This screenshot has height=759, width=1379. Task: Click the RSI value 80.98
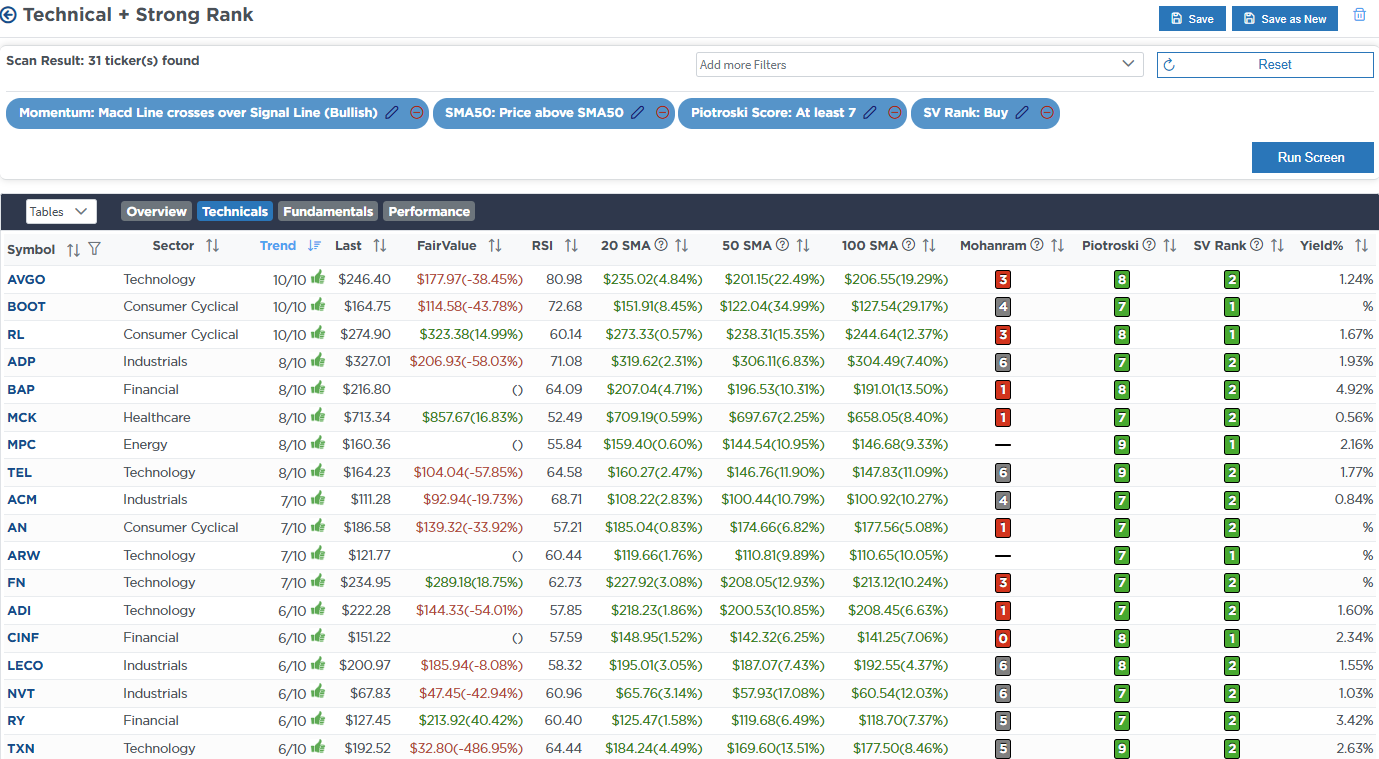pos(564,279)
